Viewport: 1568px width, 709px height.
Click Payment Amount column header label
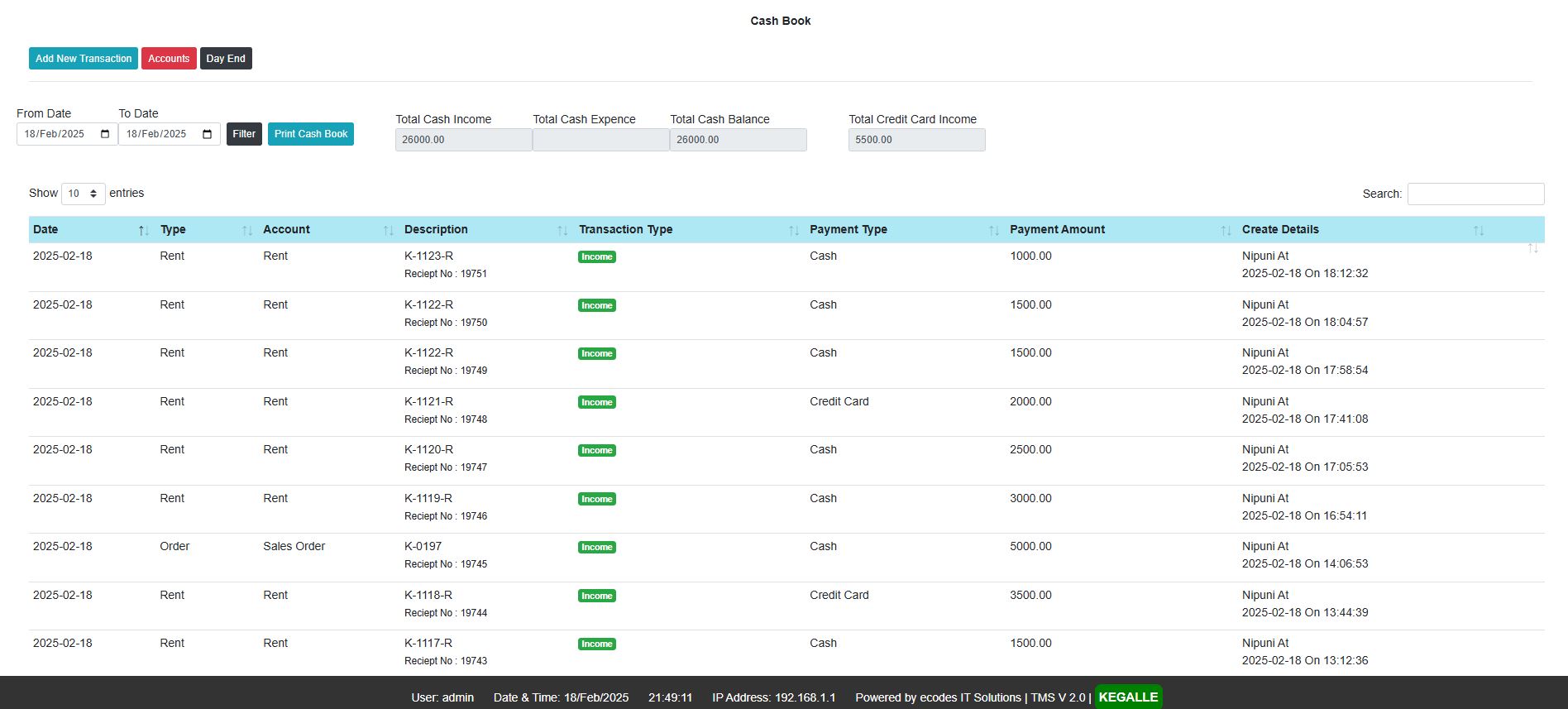[1057, 229]
